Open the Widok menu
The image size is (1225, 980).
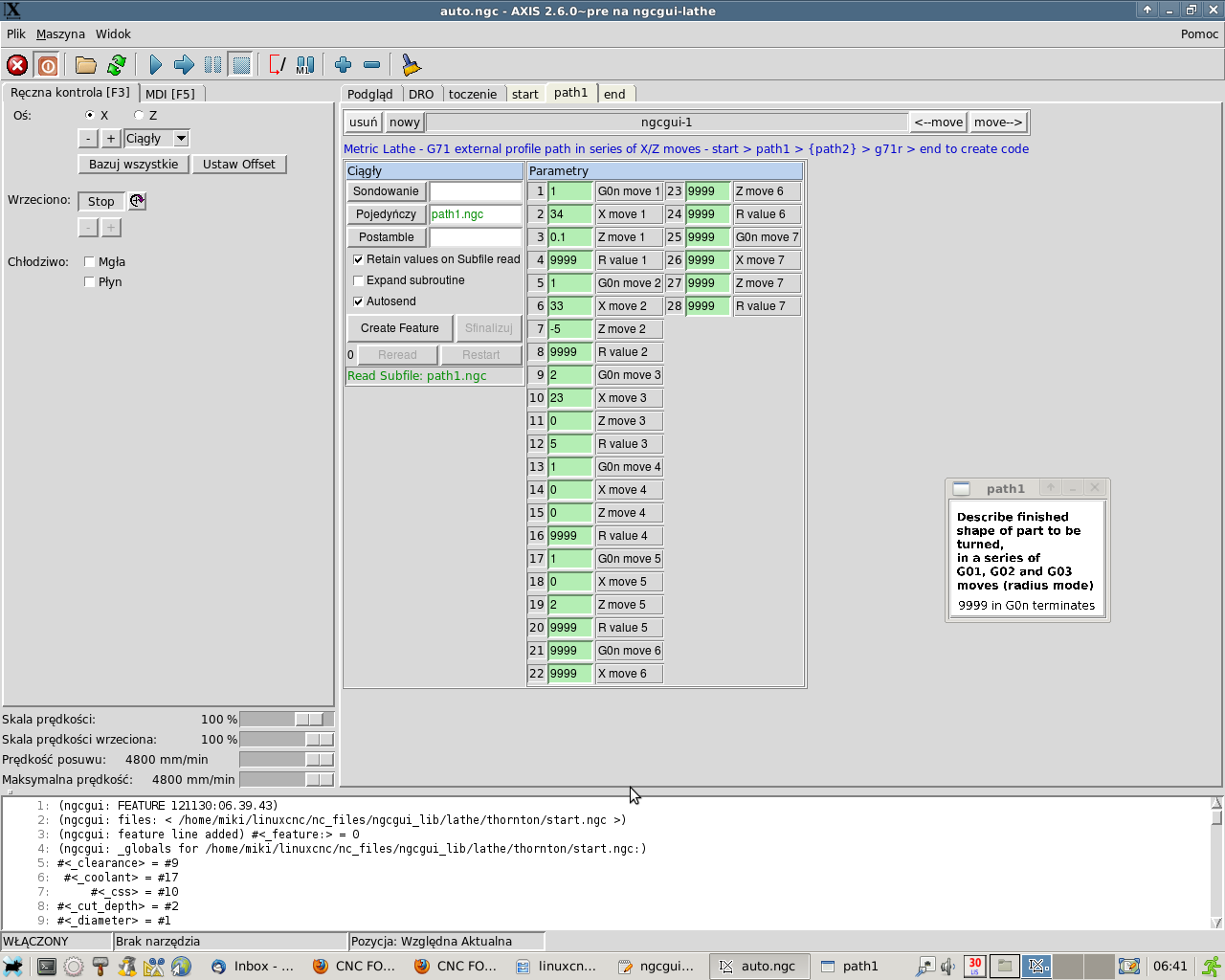113,33
